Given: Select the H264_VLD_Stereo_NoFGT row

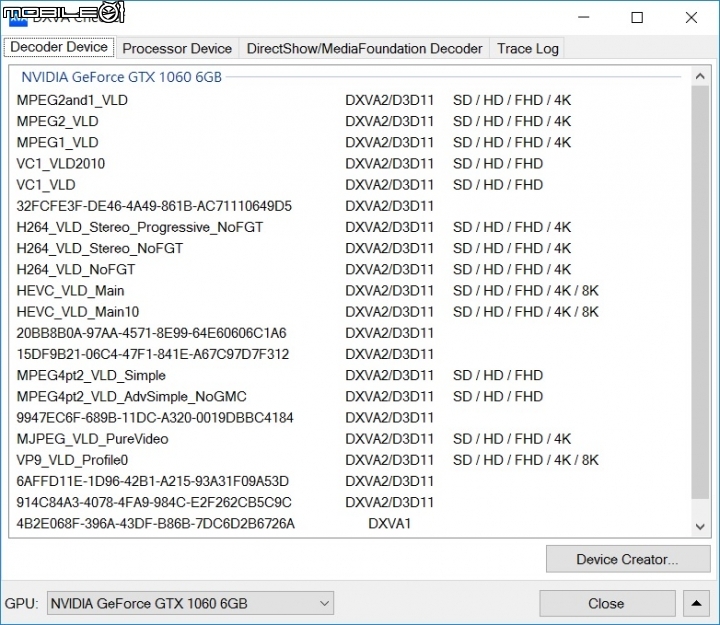Looking at the screenshot, I should (349, 248).
